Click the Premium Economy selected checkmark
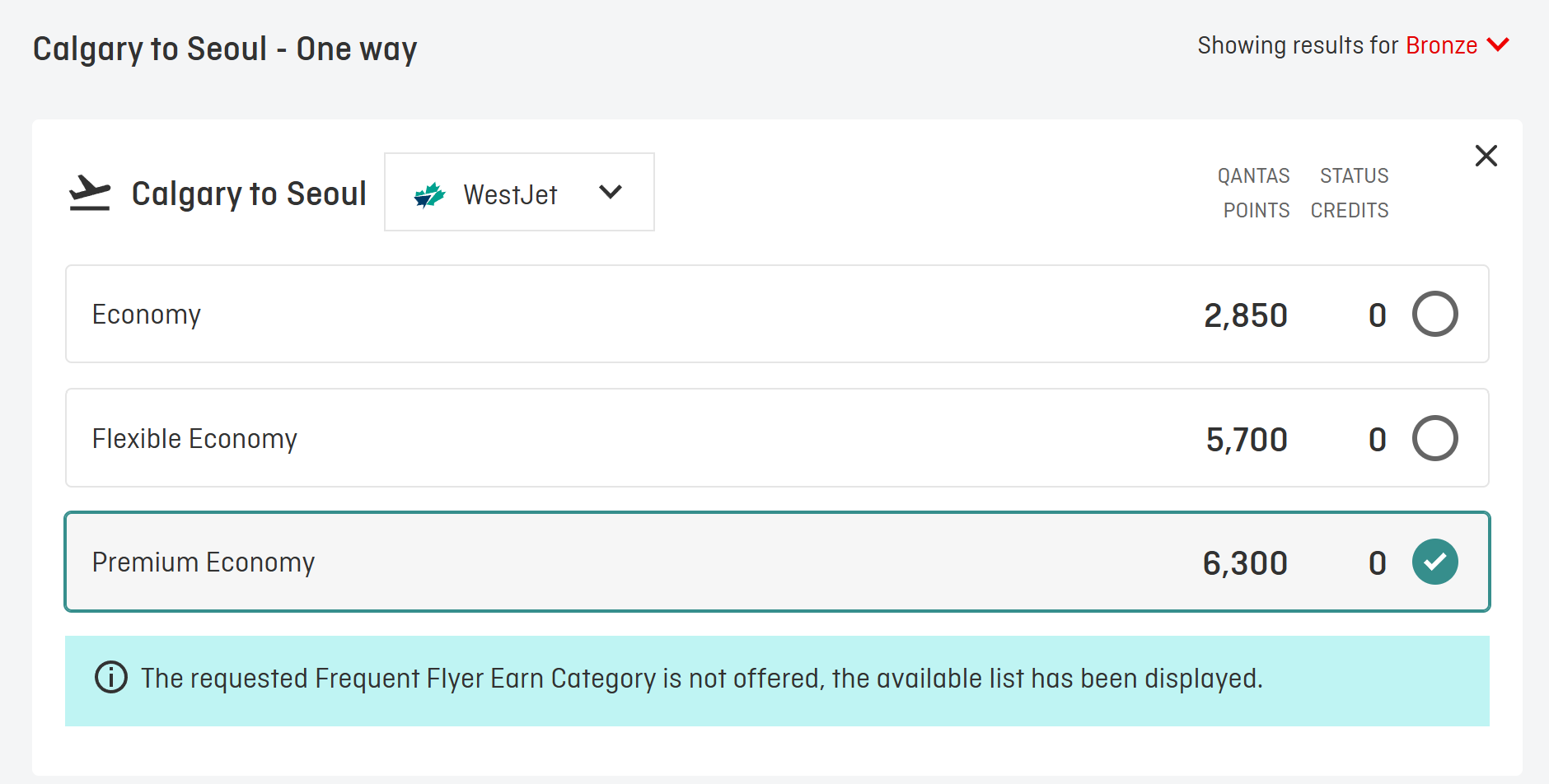1549x784 pixels. [x=1434, y=562]
